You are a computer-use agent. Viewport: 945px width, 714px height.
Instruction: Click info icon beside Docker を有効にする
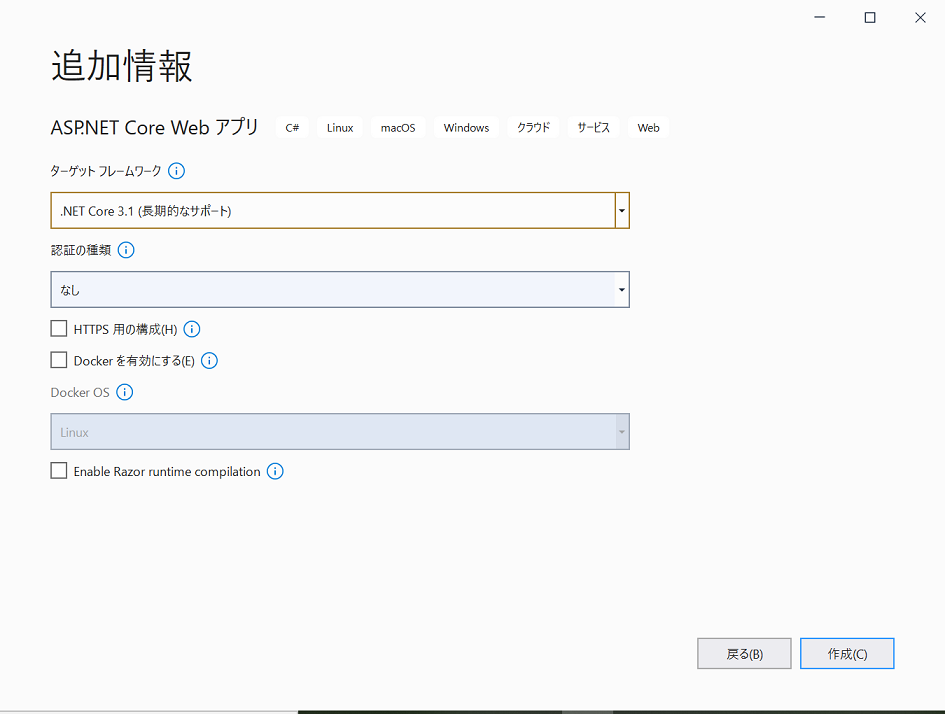[x=209, y=360]
